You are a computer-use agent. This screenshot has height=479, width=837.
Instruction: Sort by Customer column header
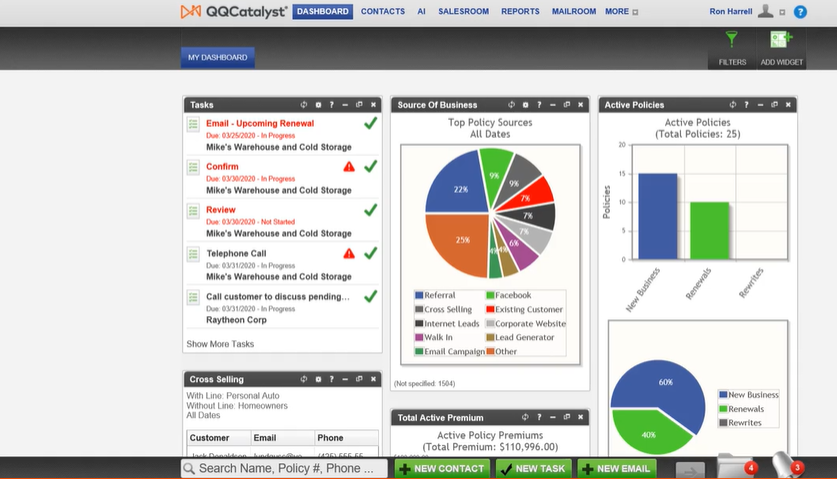click(x=218, y=438)
